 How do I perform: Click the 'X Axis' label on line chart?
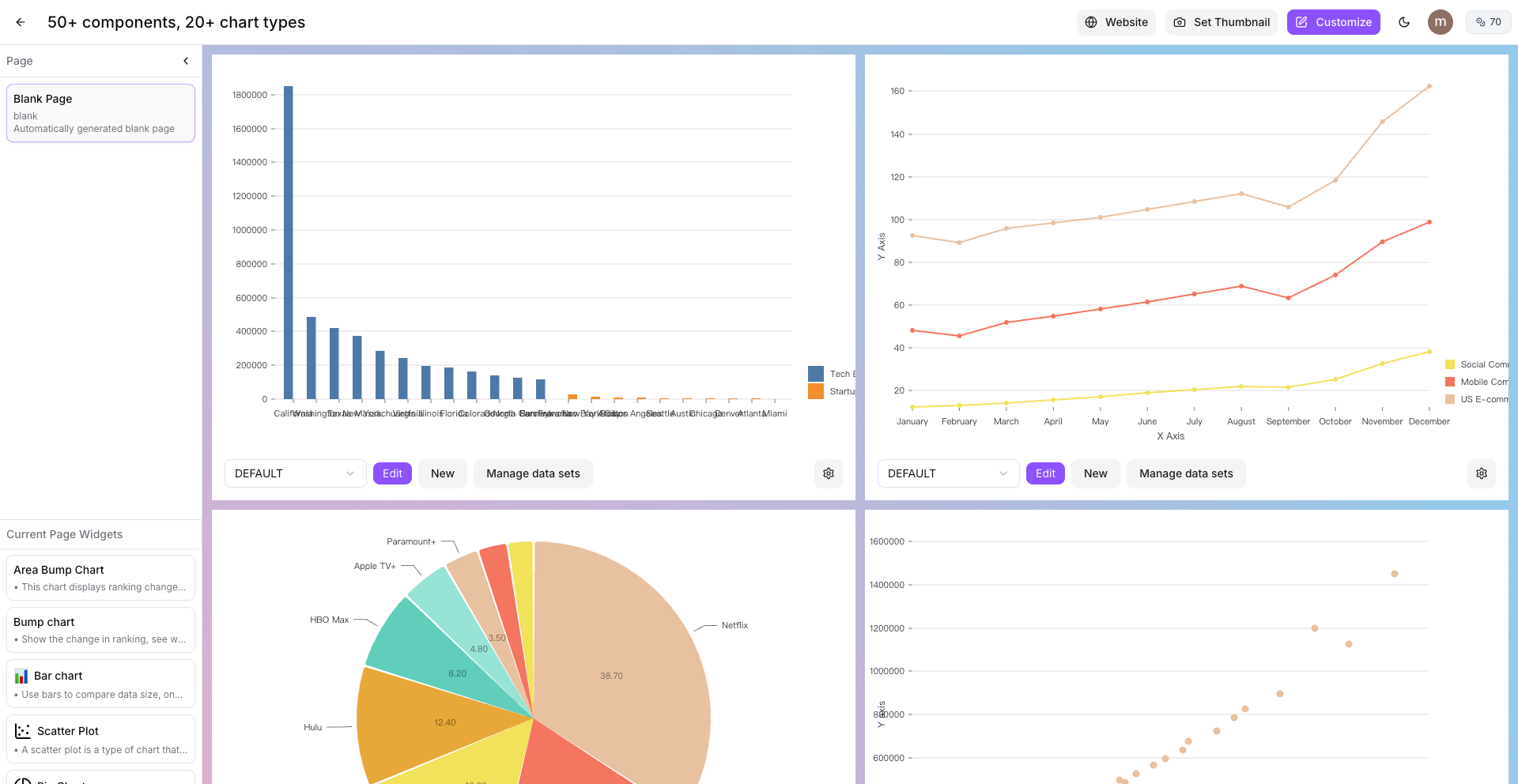pyautogui.click(x=1171, y=436)
